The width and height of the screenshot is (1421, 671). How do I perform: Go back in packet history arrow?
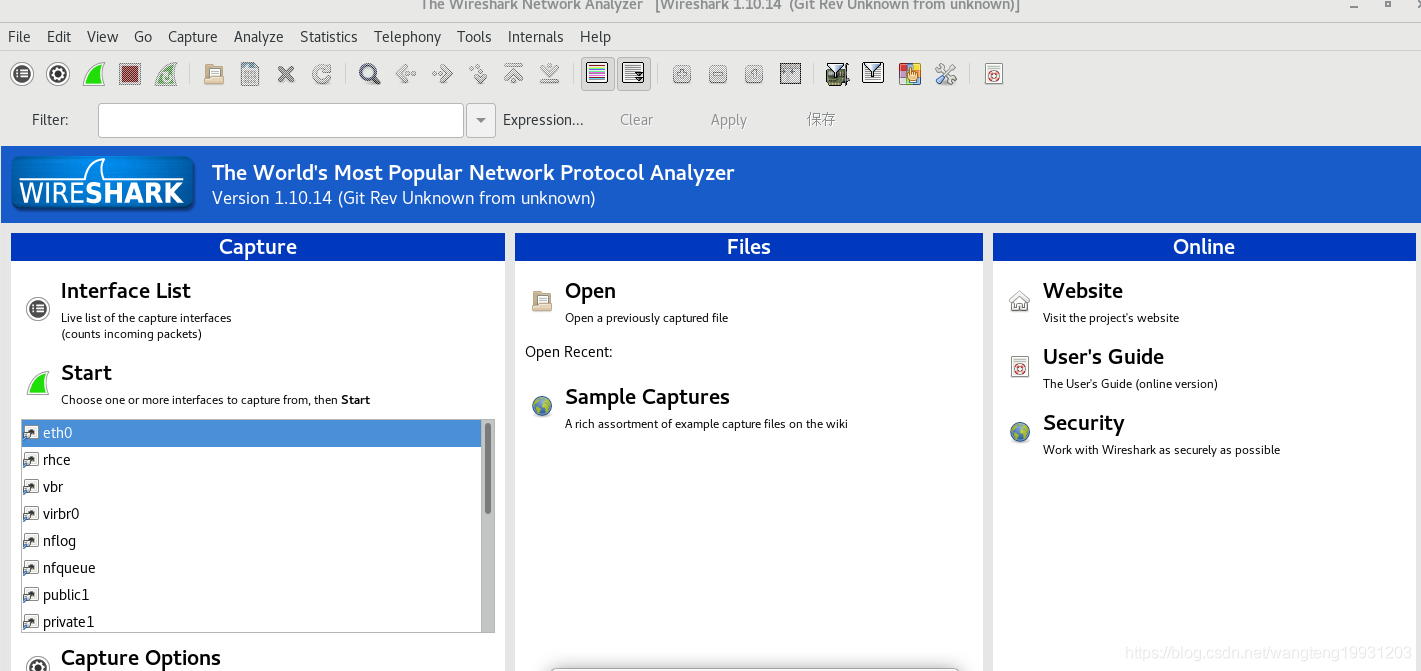click(x=405, y=74)
